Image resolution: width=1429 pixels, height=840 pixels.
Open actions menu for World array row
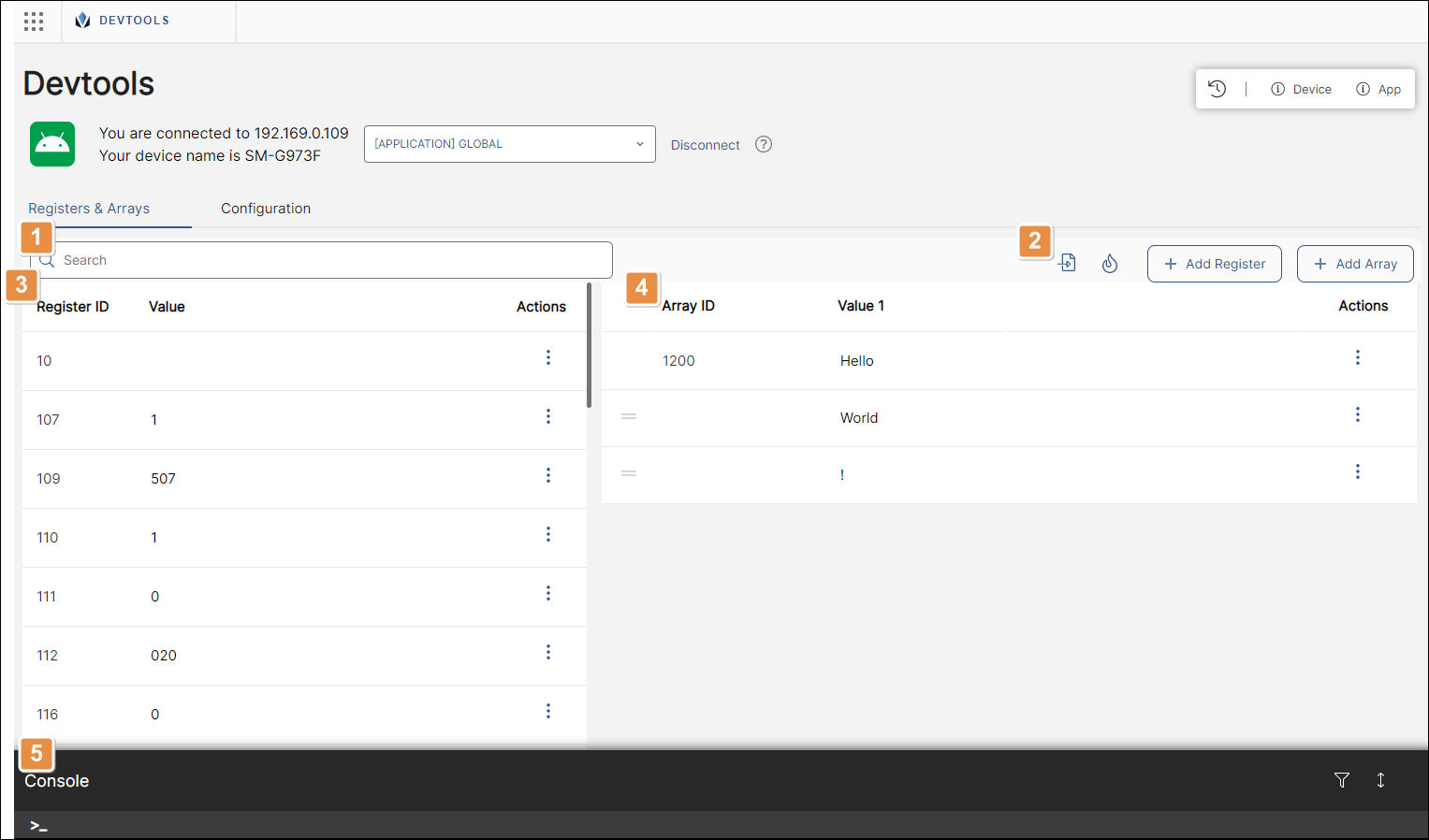tap(1357, 415)
